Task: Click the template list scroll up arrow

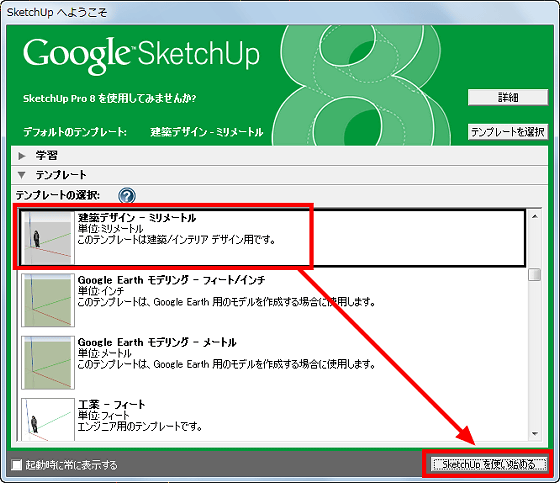Action: (535, 216)
